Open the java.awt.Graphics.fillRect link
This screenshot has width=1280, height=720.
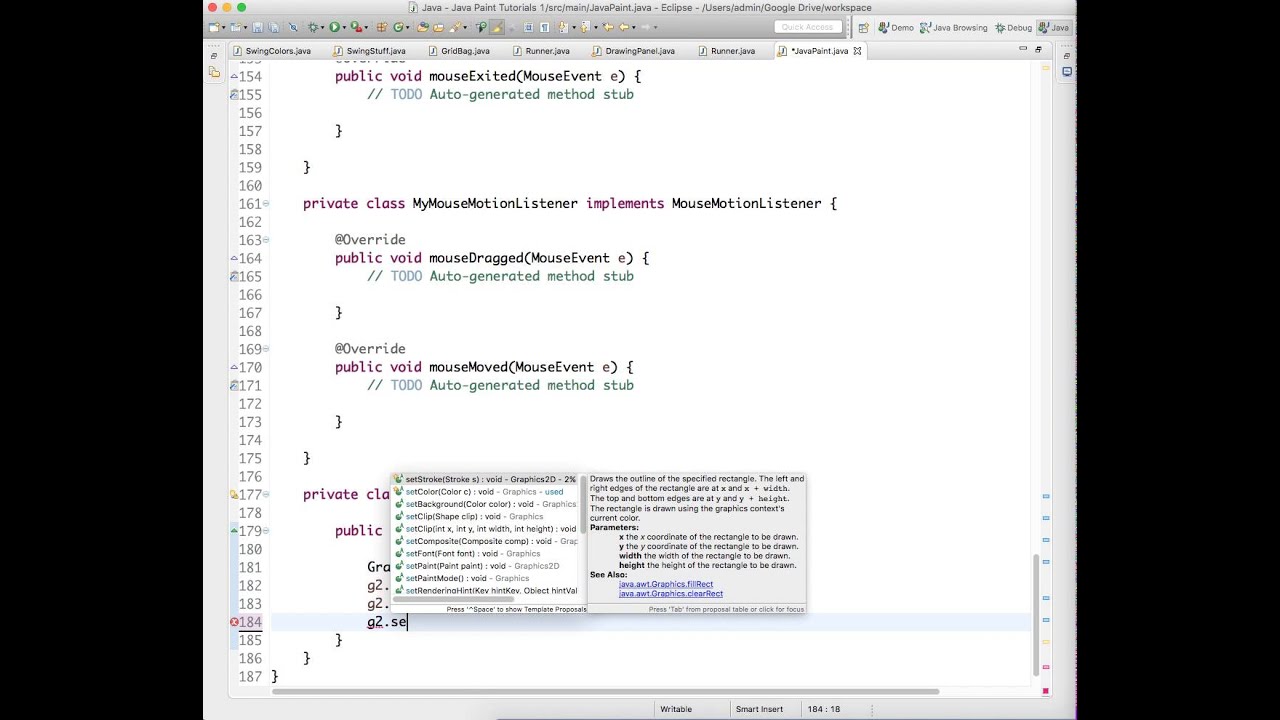click(665, 584)
